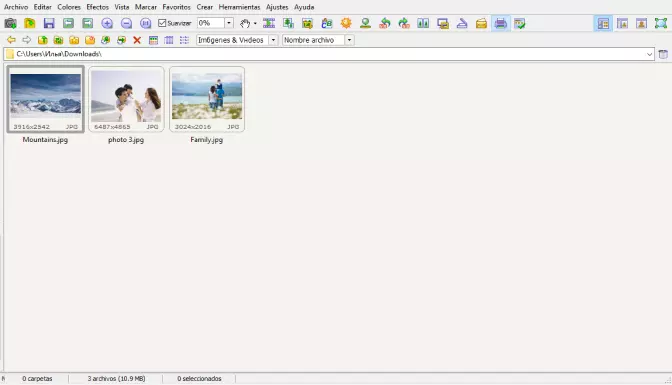Click the rotate left green arrow icon

385,23
